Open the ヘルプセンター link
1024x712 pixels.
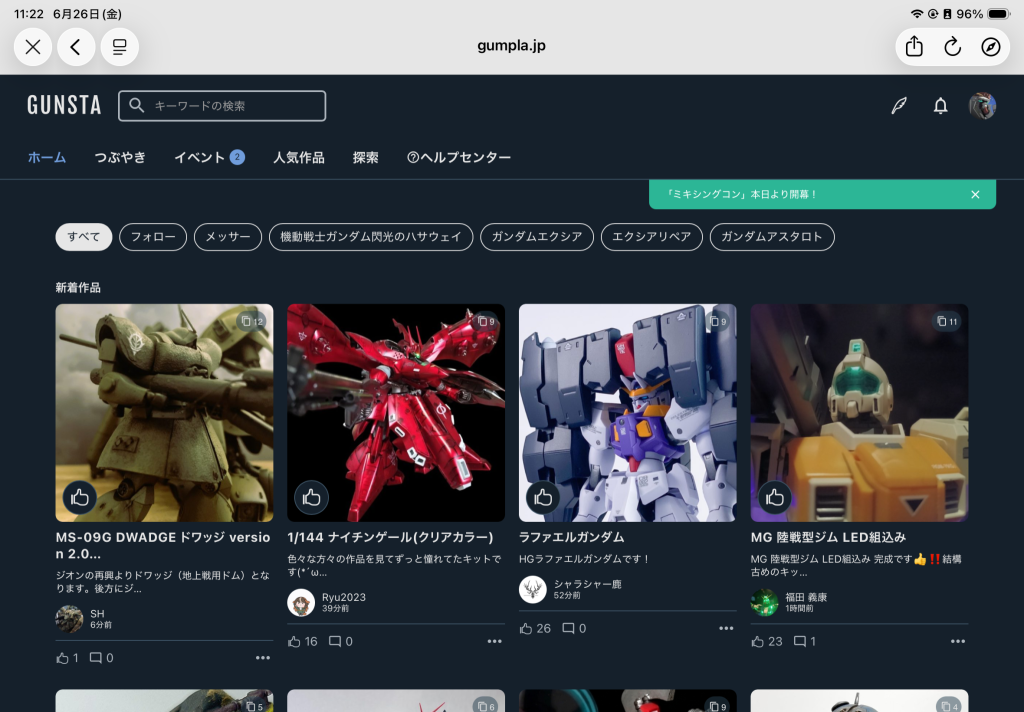[459, 157]
